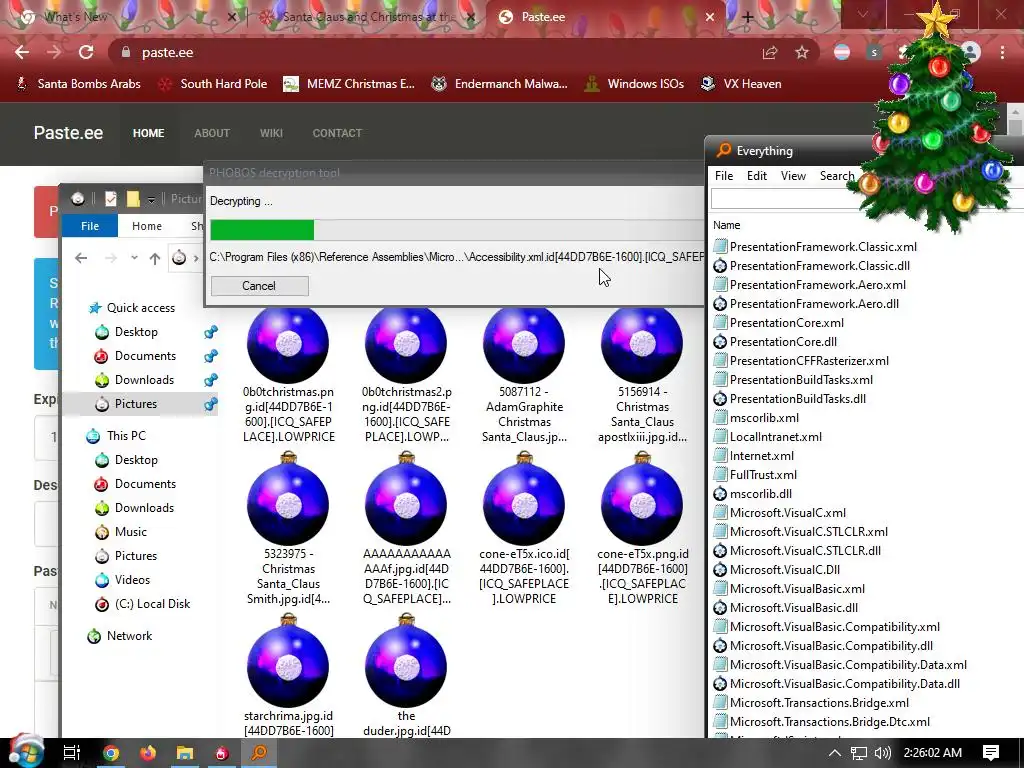Select 5087112 AdamGraphite Christmas file
The width and height of the screenshot is (1024, 768).
pos(524,376)
